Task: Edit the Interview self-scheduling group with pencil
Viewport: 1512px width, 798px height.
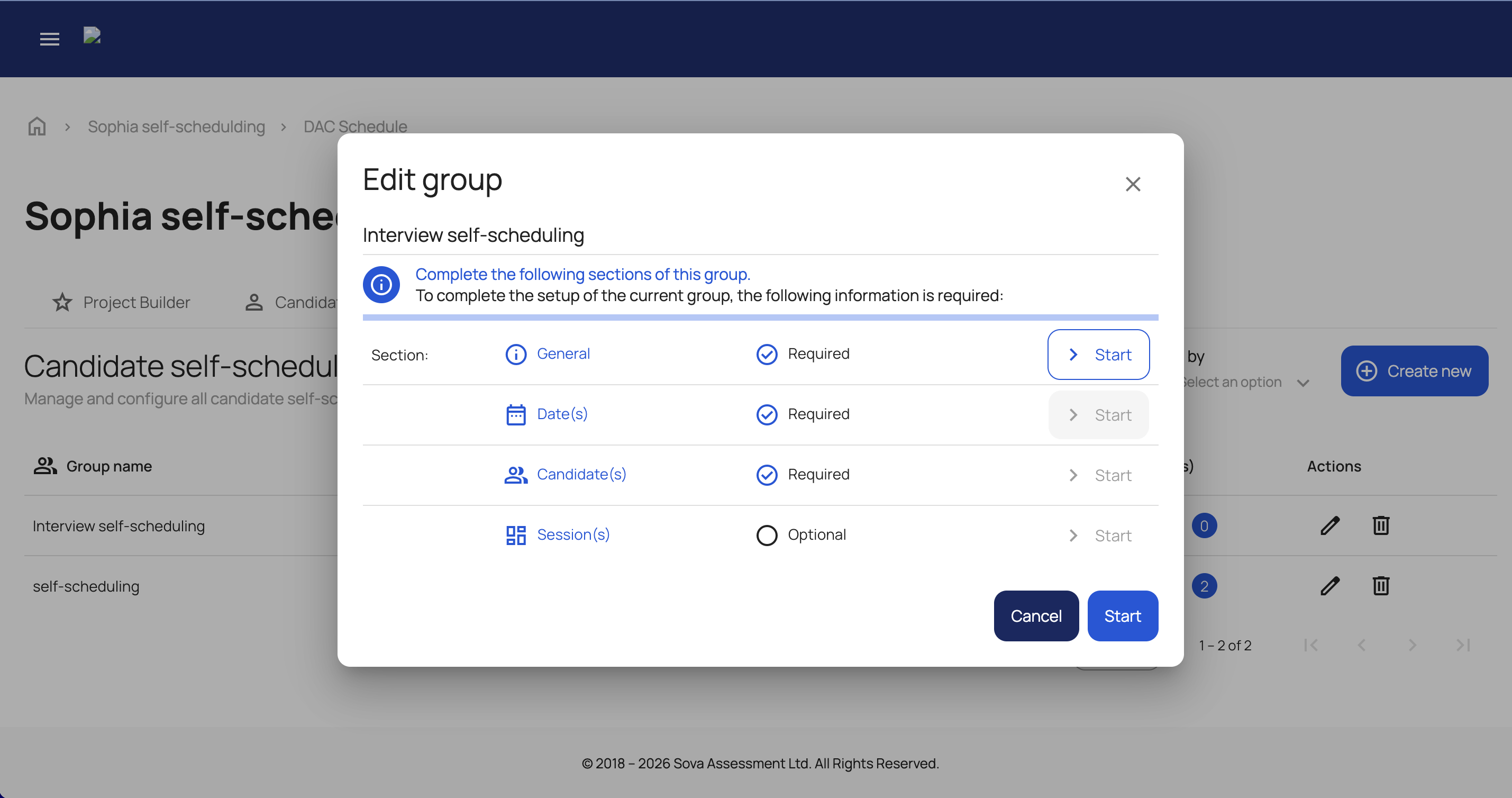Action: coord(1329,525)
